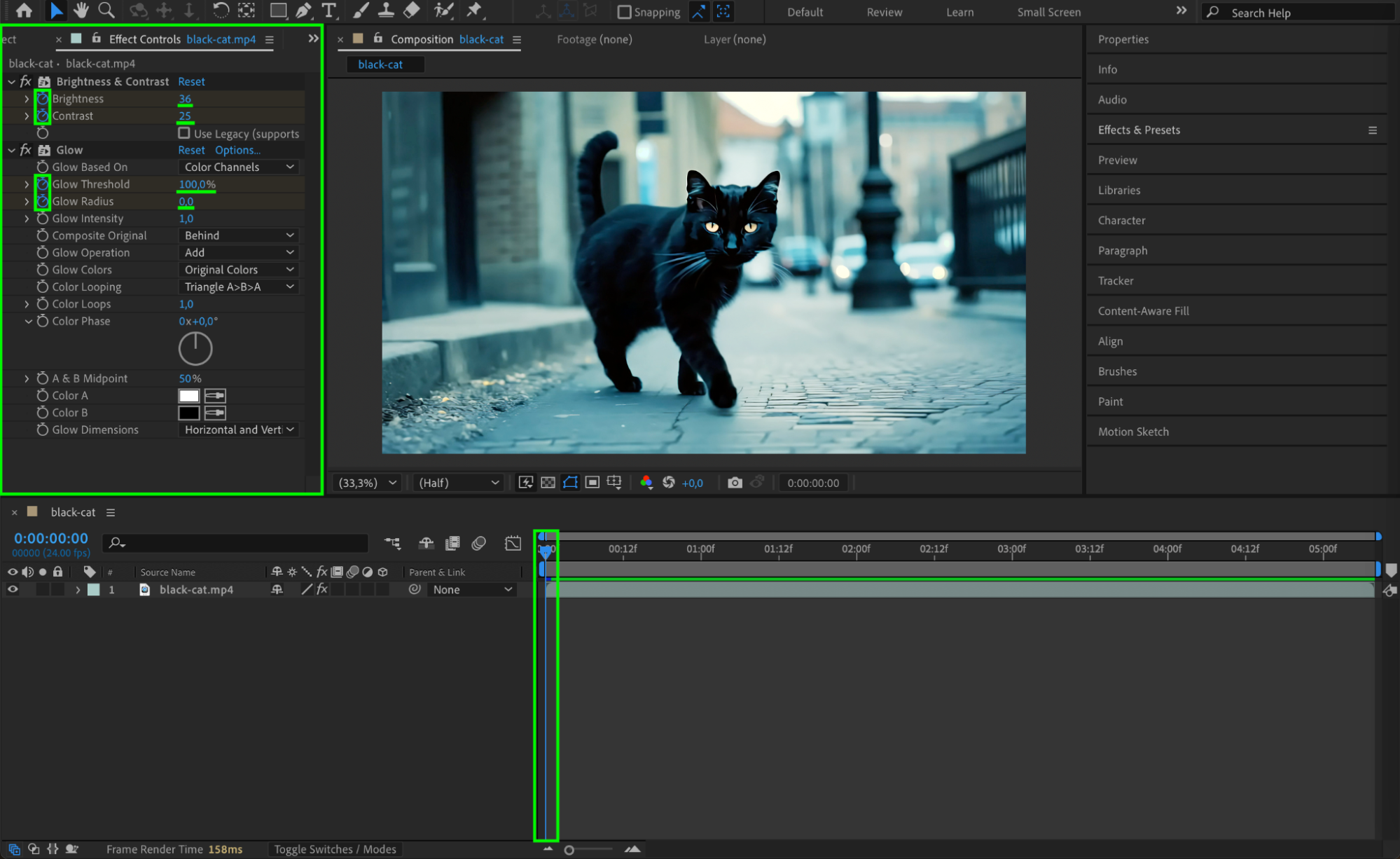Click the white Color A swatch
Image resolution: width=1400 pixels, height=859 pixels.
(x=189, y=396)
